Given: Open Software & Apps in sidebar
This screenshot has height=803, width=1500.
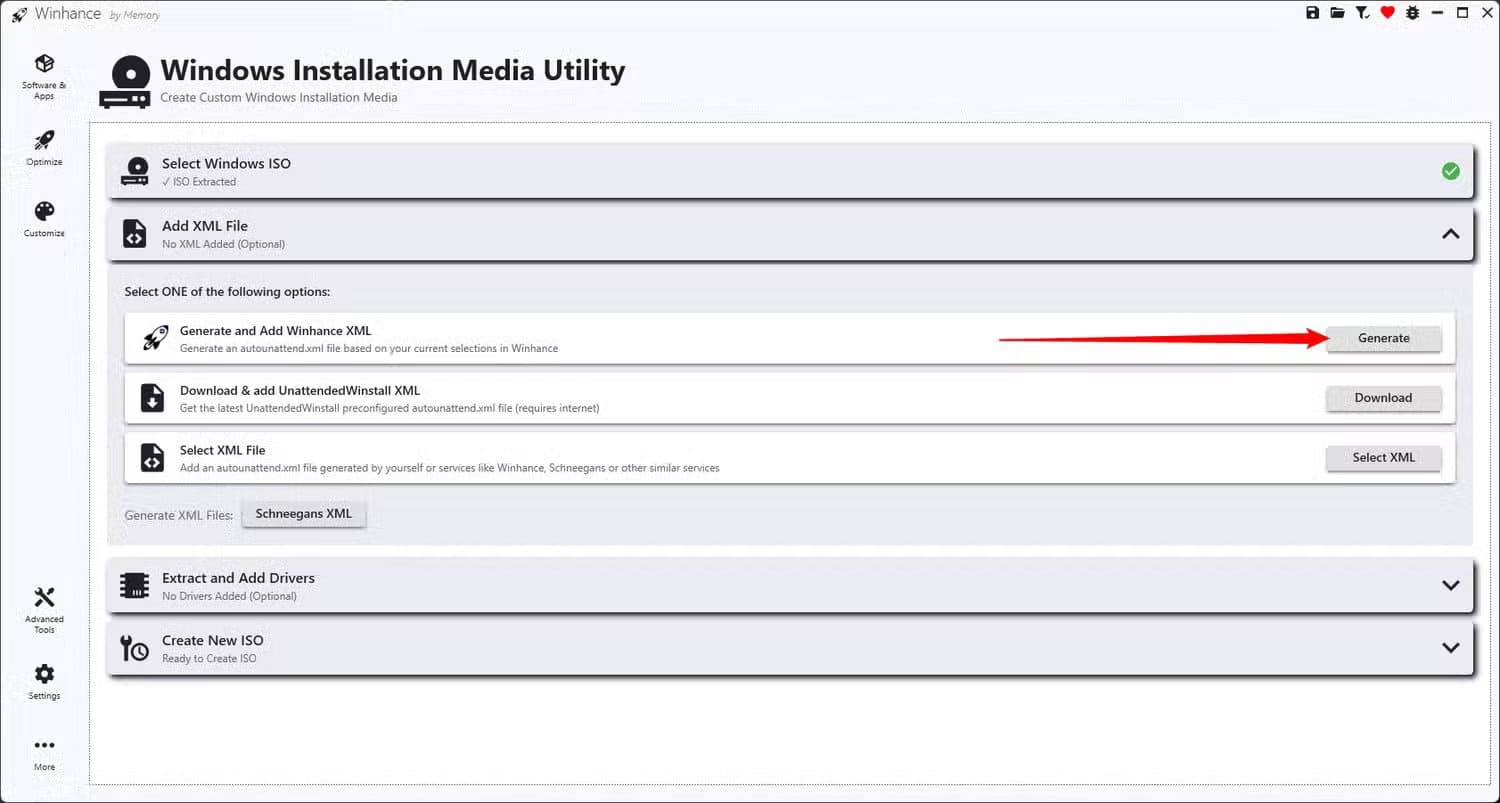Looking at the screenshot, I should coord(44,77).
